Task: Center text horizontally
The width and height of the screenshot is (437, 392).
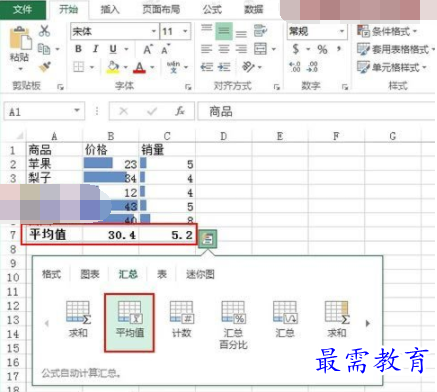Action: (224, 49)
